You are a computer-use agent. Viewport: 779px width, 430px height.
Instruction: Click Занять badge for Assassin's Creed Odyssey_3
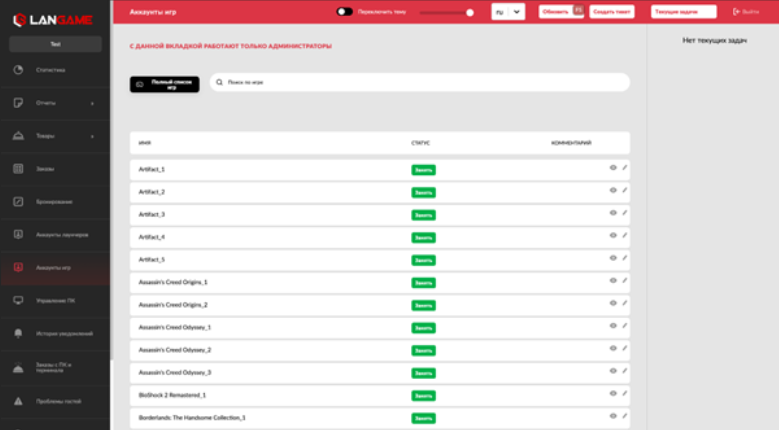click(x=423, y=373)
